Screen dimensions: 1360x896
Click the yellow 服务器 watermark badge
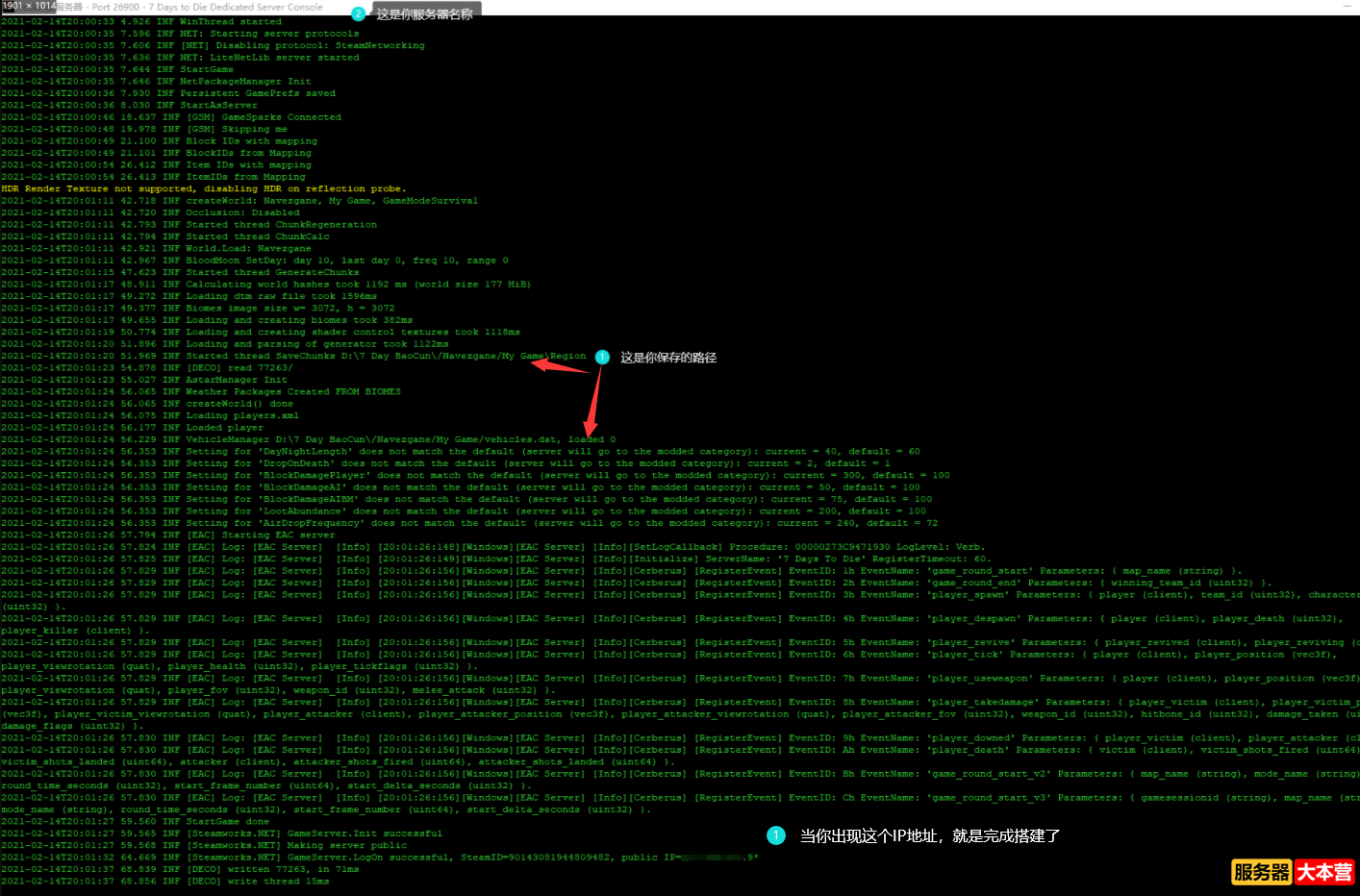click(x=1261, y=872)
